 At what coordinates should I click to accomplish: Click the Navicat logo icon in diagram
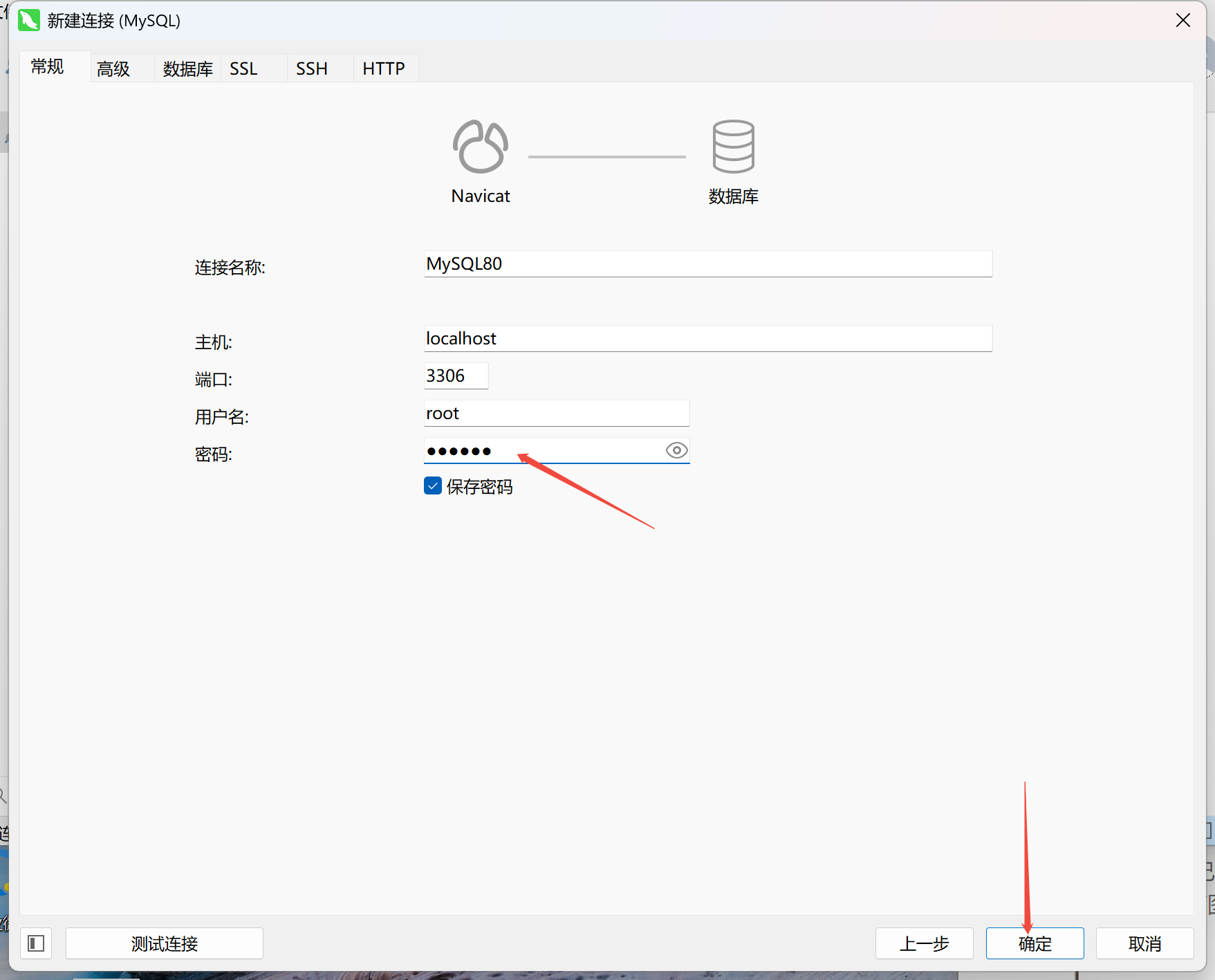pos(481,146)
